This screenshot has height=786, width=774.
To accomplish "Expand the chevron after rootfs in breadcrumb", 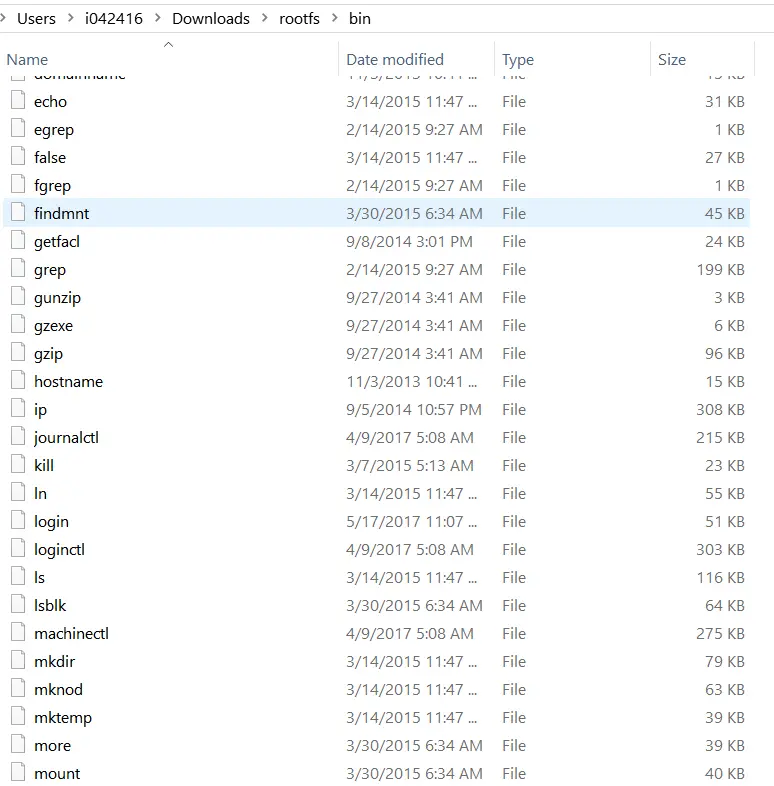I will [x=335, y=18].
